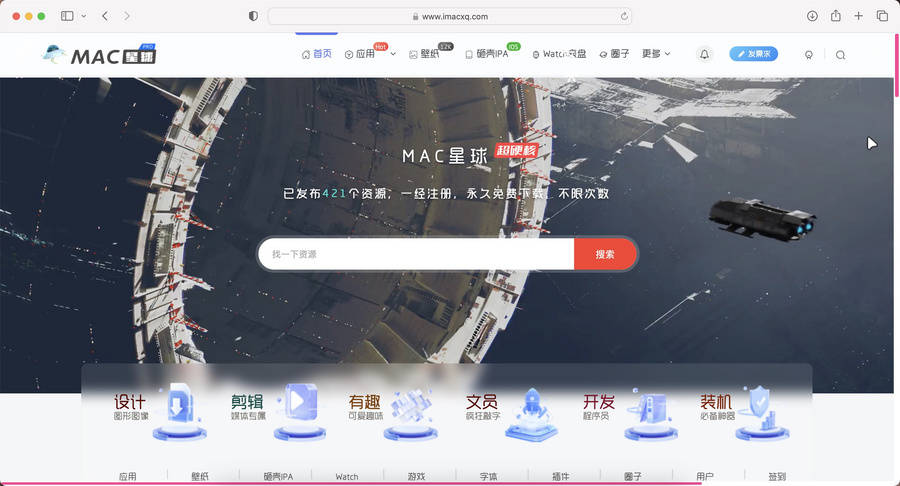Switch to the bottom Watch tab

pos(347,476)
